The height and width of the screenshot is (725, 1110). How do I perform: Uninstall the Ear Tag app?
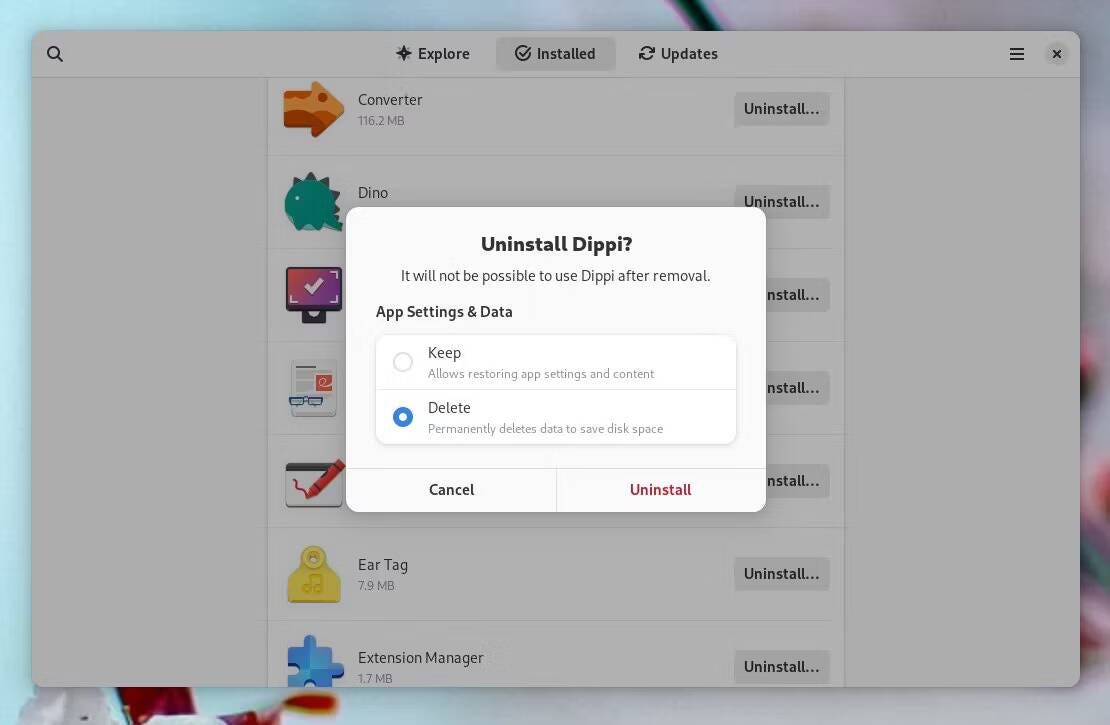(782, 574)
